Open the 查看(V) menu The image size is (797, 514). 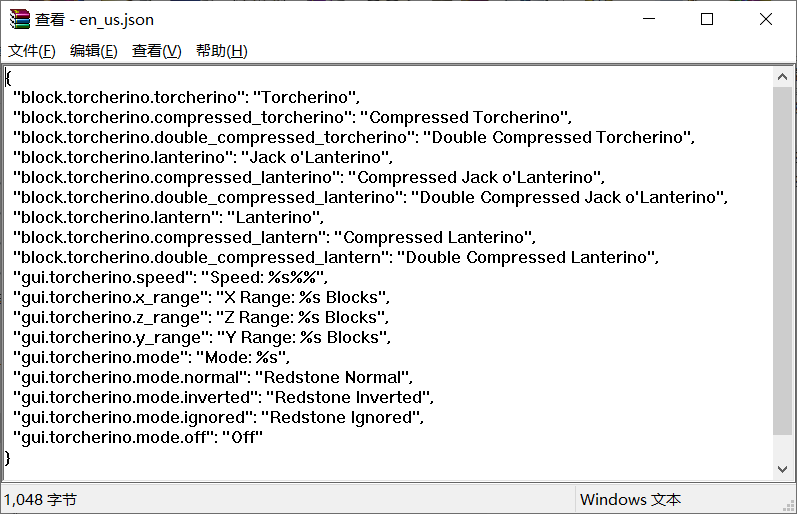click(x=156, y=51)
